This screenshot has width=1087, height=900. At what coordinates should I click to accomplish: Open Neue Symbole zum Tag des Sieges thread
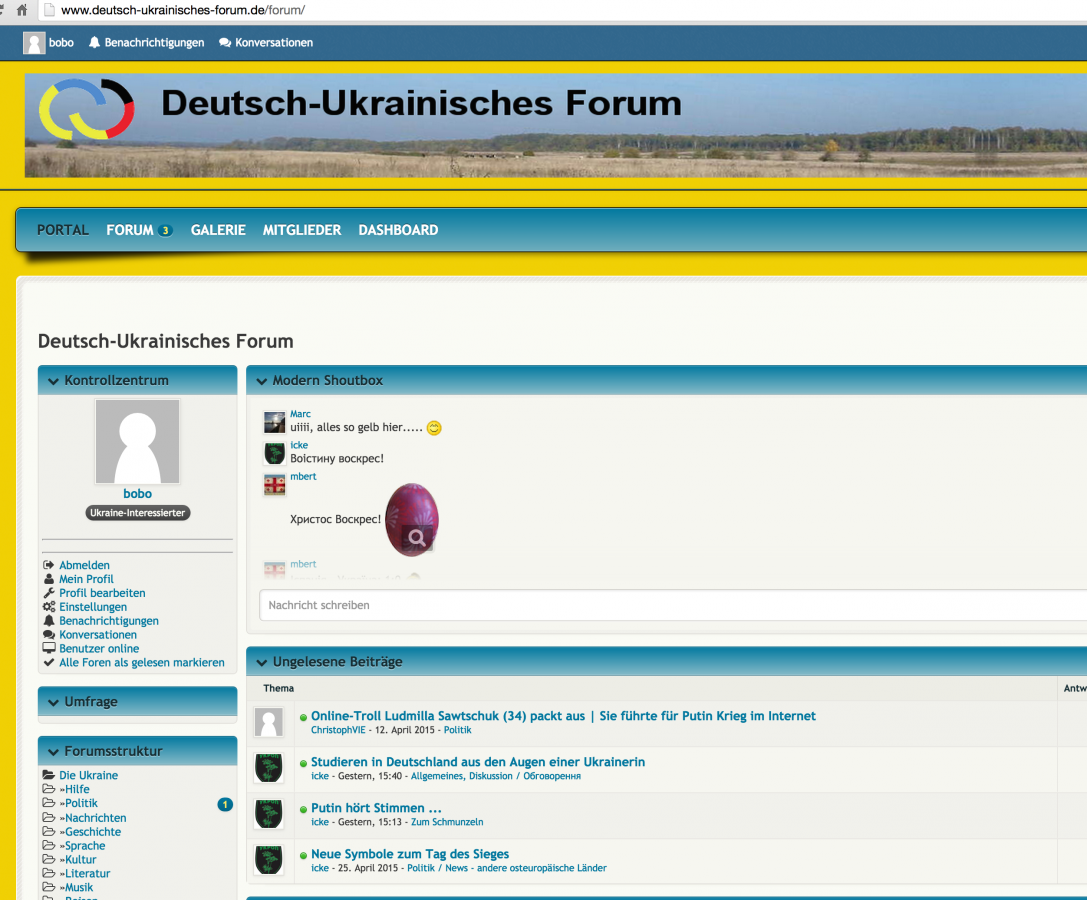[x=410, y=854]
